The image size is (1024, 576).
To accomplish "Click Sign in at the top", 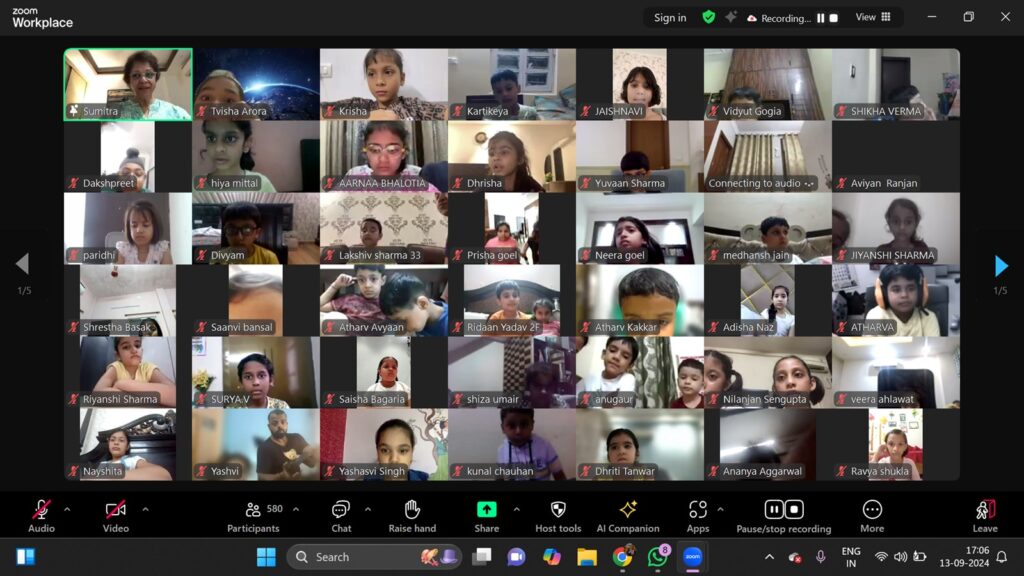I will (670, 17).
